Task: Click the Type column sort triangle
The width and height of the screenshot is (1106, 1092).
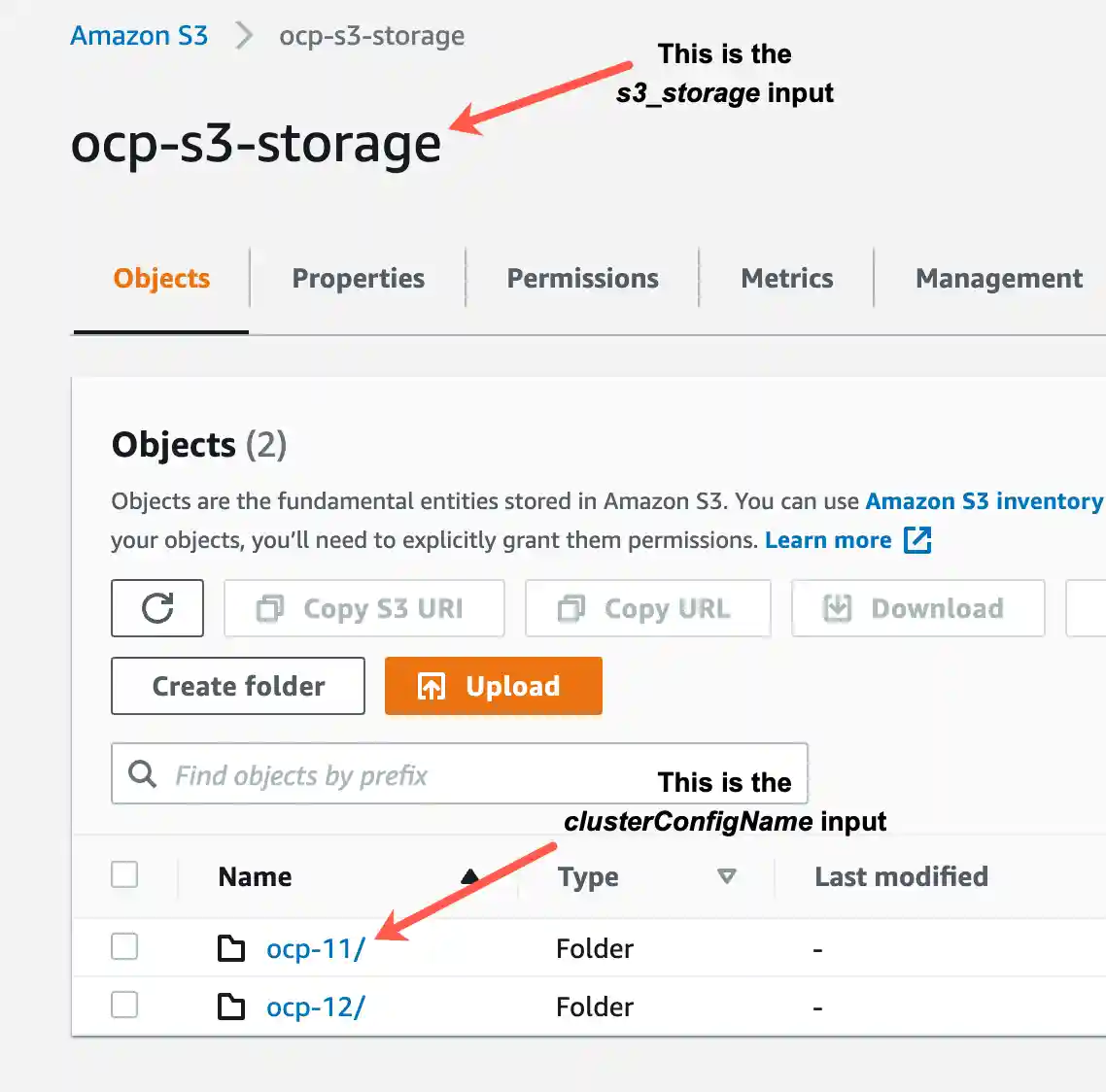Action: coord(726,876)
